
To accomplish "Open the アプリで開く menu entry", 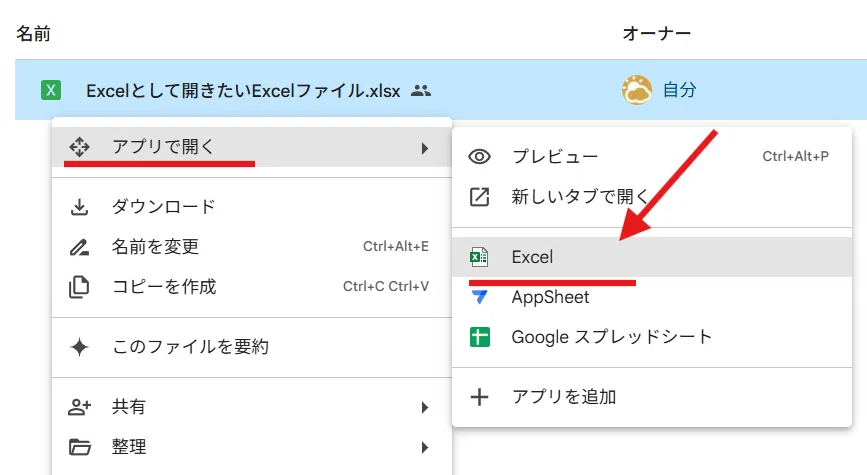I will click(x=252, y=147).
